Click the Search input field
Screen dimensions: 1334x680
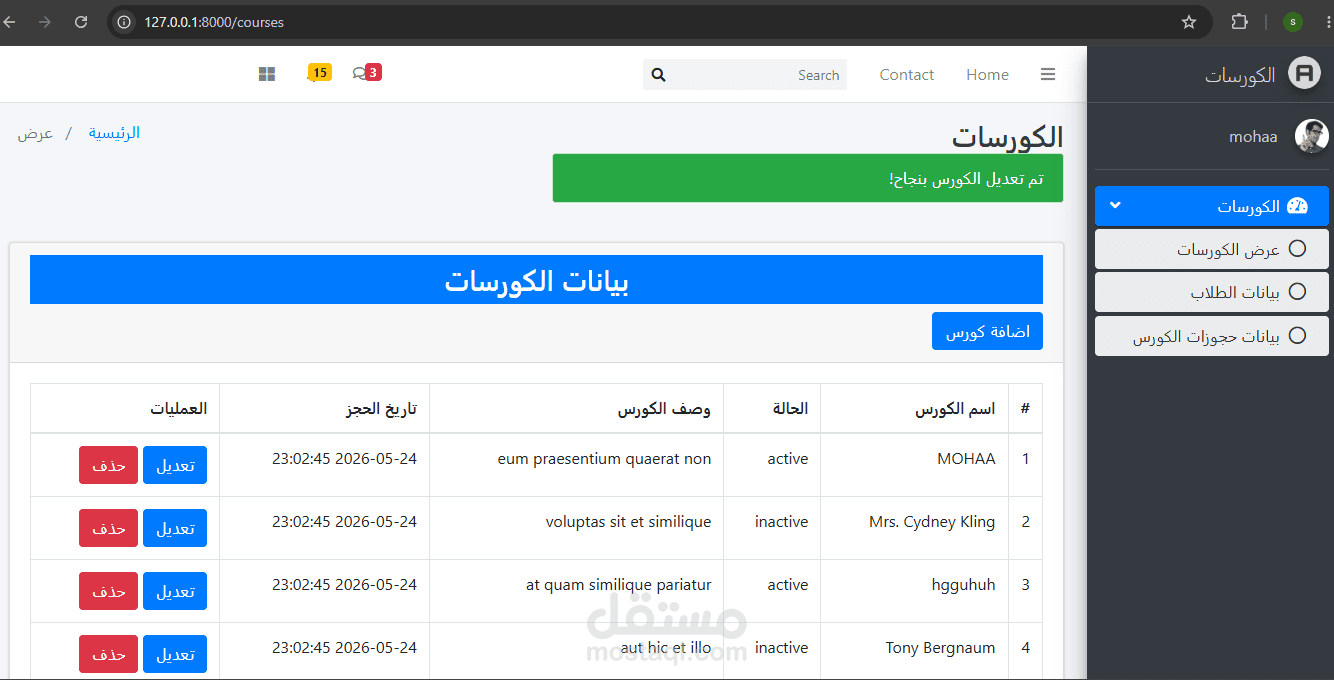coord(760,75)
